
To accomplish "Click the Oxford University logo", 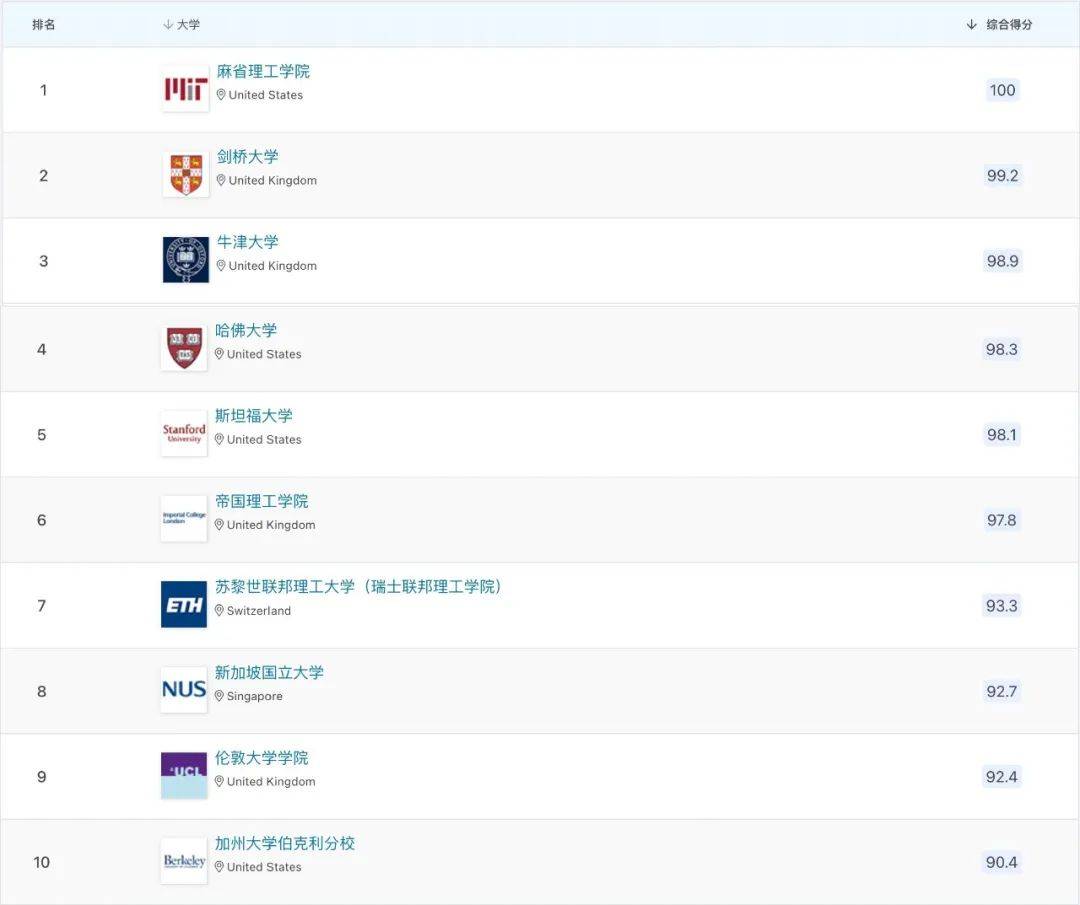I will (186, 260).
